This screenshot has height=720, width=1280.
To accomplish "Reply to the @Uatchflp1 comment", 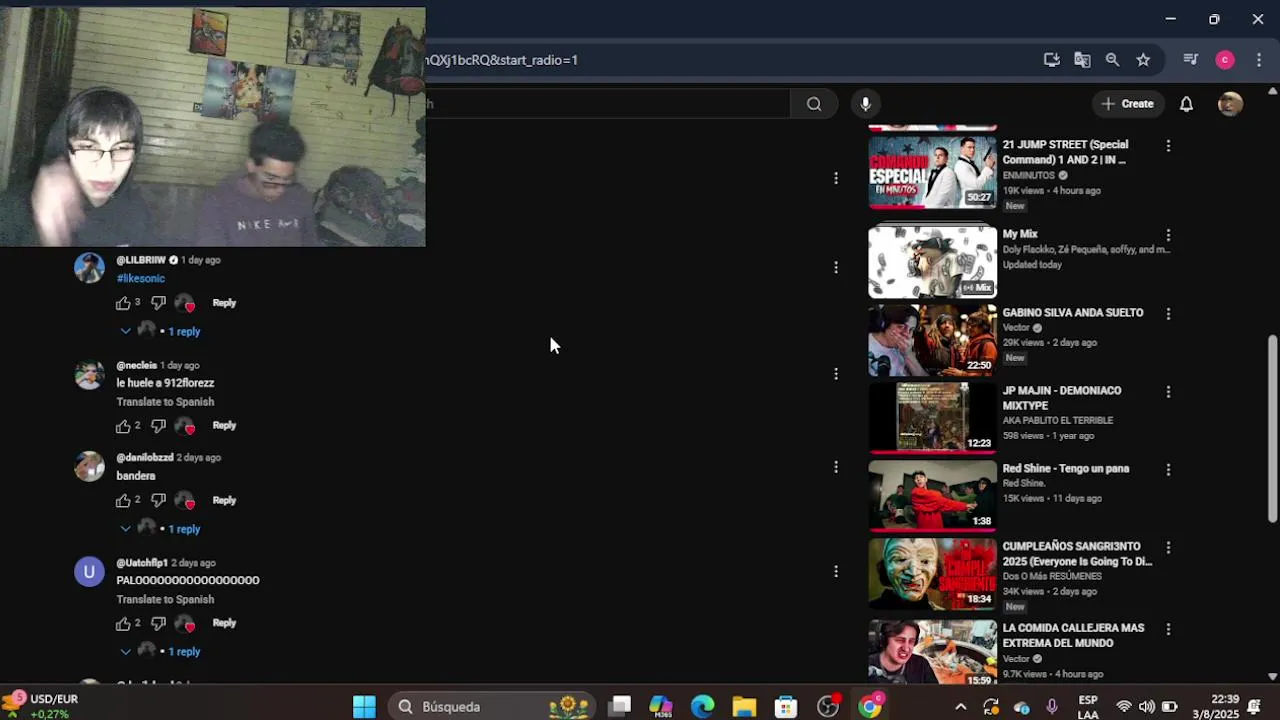I will point(224,624).
